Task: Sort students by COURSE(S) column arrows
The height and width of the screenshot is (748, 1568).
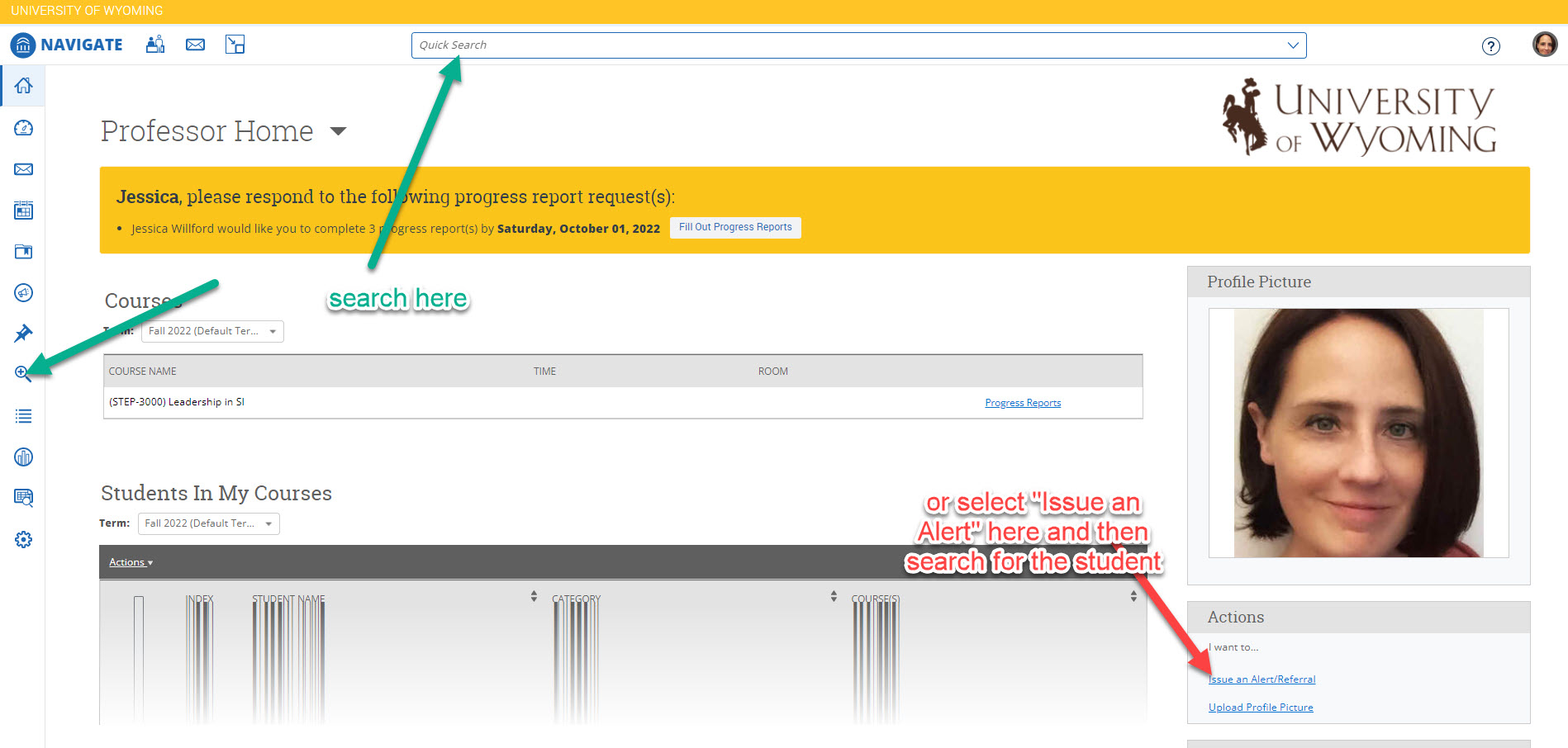Action: tap(1133, 596)
